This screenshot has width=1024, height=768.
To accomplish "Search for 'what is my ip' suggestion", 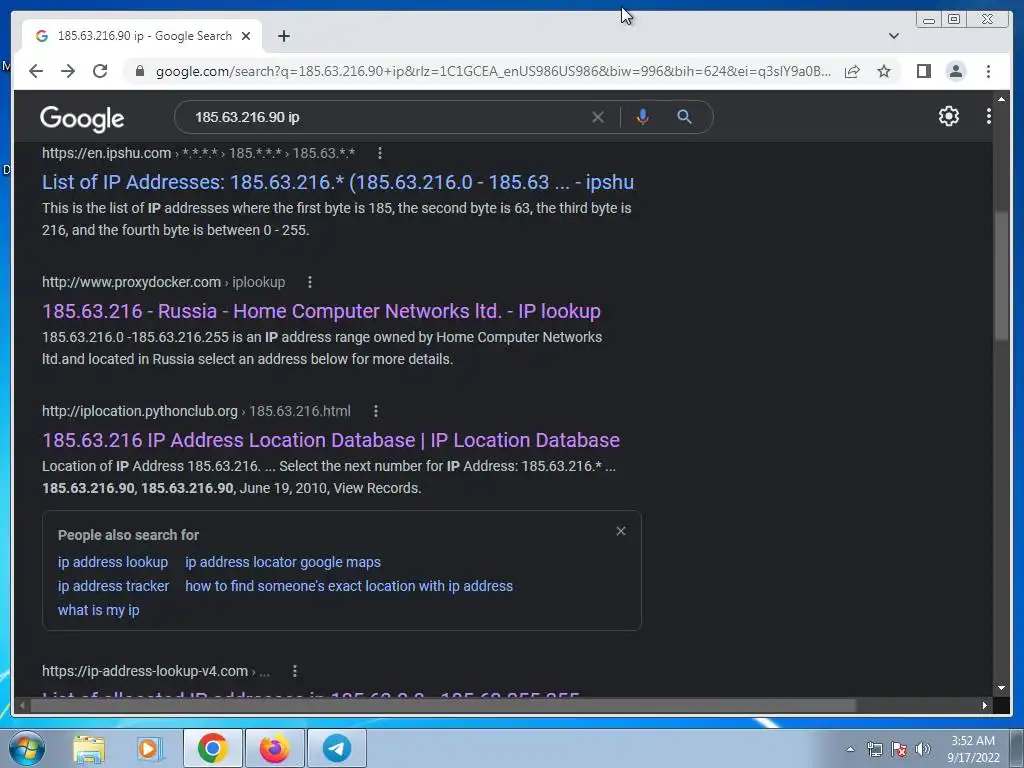I will pos(99,610).
